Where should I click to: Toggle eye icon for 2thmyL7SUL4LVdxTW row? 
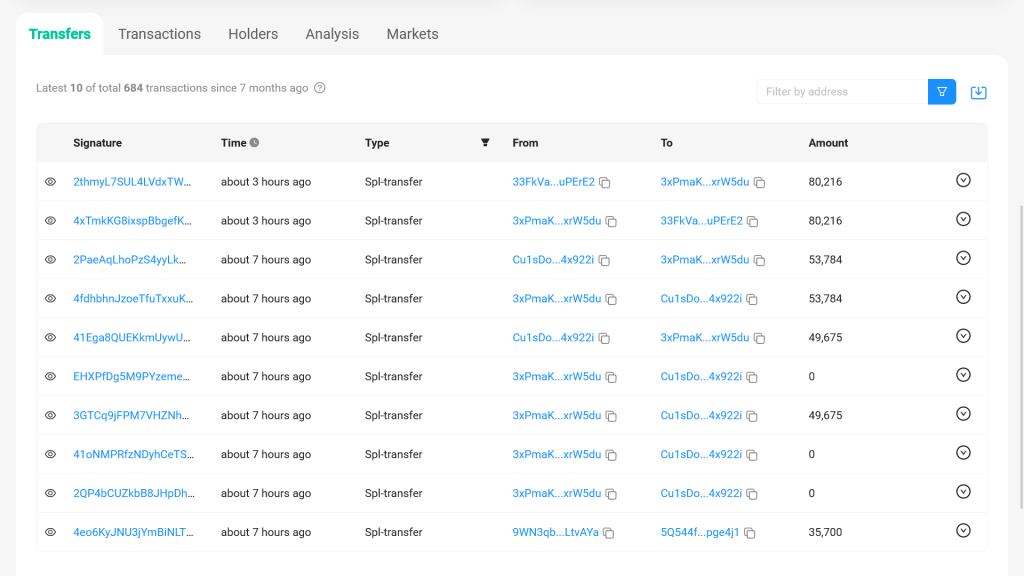tap(50, 182)
